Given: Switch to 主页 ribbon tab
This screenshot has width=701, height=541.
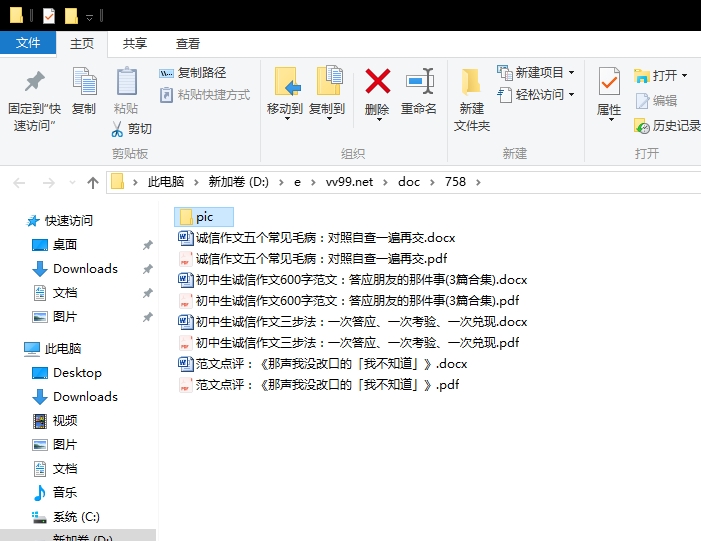Looking at the screenshot, I should [x=82, y=44].
